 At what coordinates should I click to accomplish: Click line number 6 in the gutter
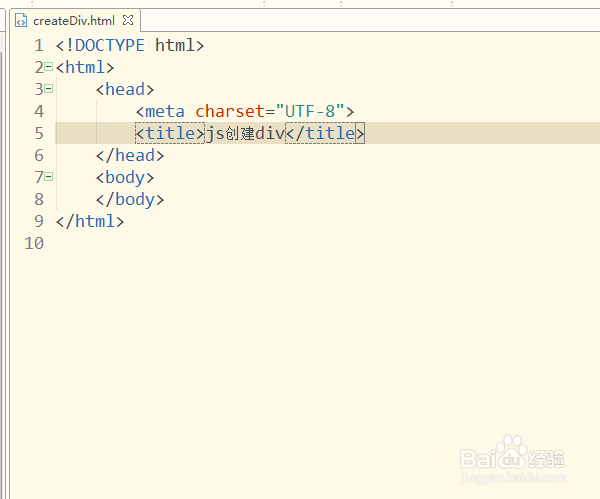pyautogui.click(x=39, y=155)
